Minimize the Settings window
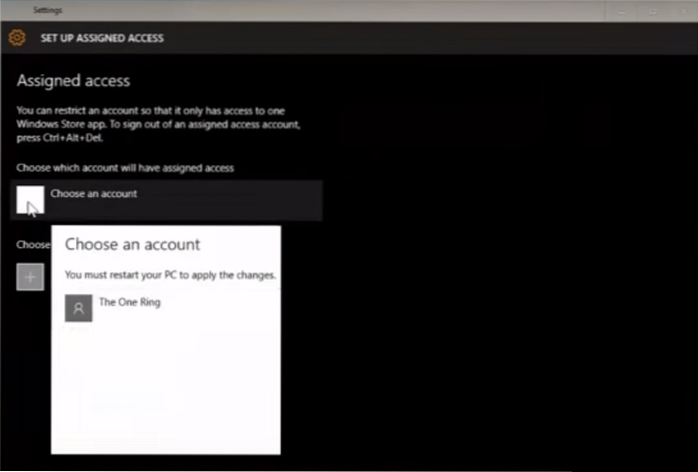Screen dimensions: 698x472 coord(622,10)
